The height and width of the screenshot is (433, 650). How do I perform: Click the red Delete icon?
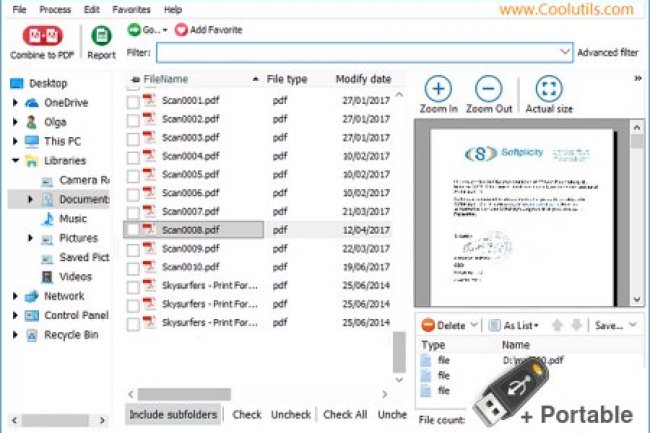428,325
